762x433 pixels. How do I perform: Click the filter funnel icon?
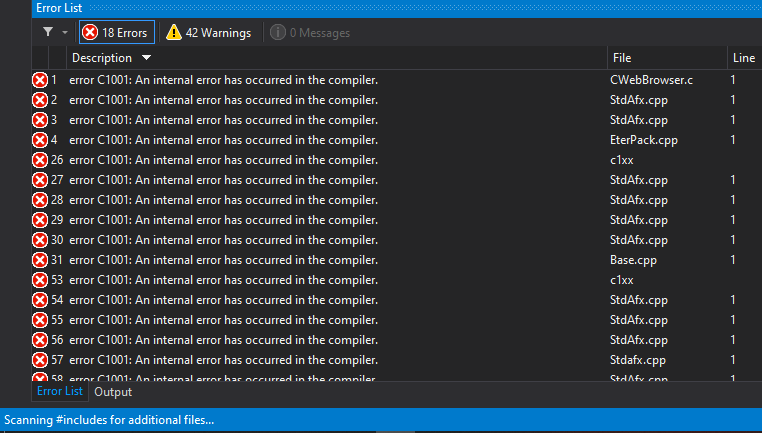click(48, 32)
